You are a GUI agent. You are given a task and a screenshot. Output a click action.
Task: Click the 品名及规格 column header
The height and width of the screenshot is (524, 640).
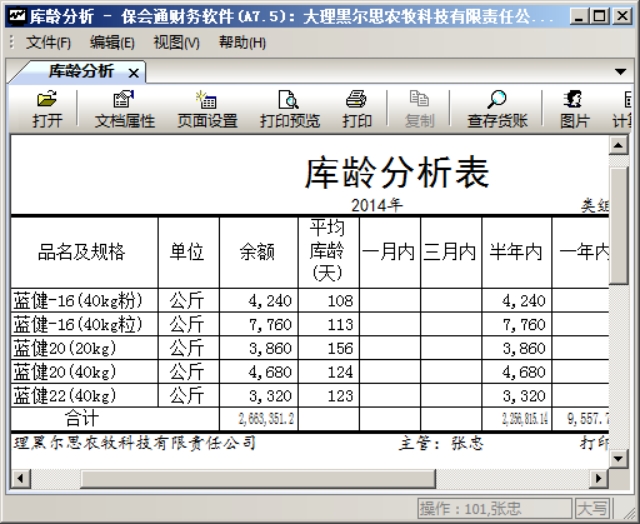click(84, 252)
